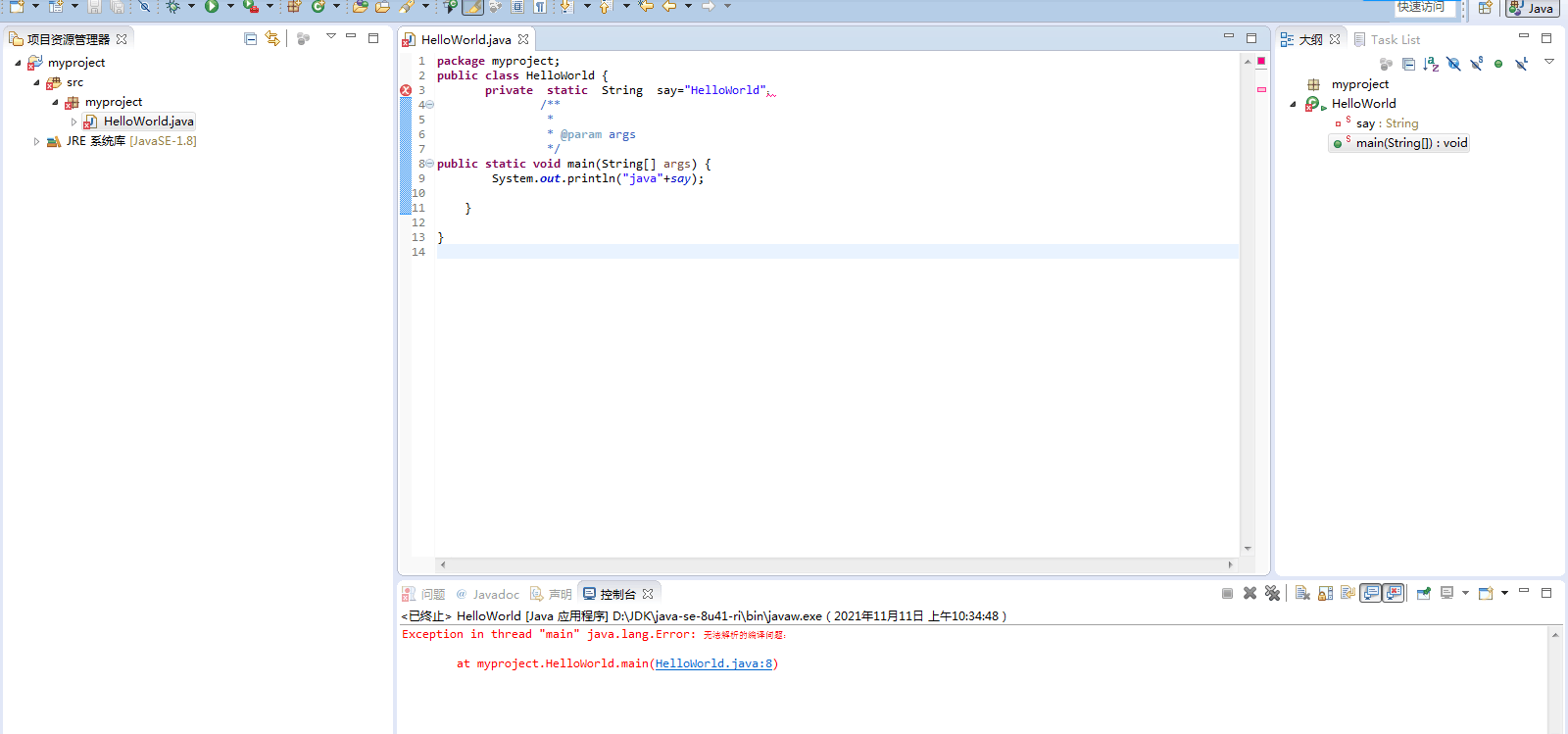This screenshot has width=1568, height=734.
Task: Open Outline view menu triangle
Action: (x=1549, y=61)
